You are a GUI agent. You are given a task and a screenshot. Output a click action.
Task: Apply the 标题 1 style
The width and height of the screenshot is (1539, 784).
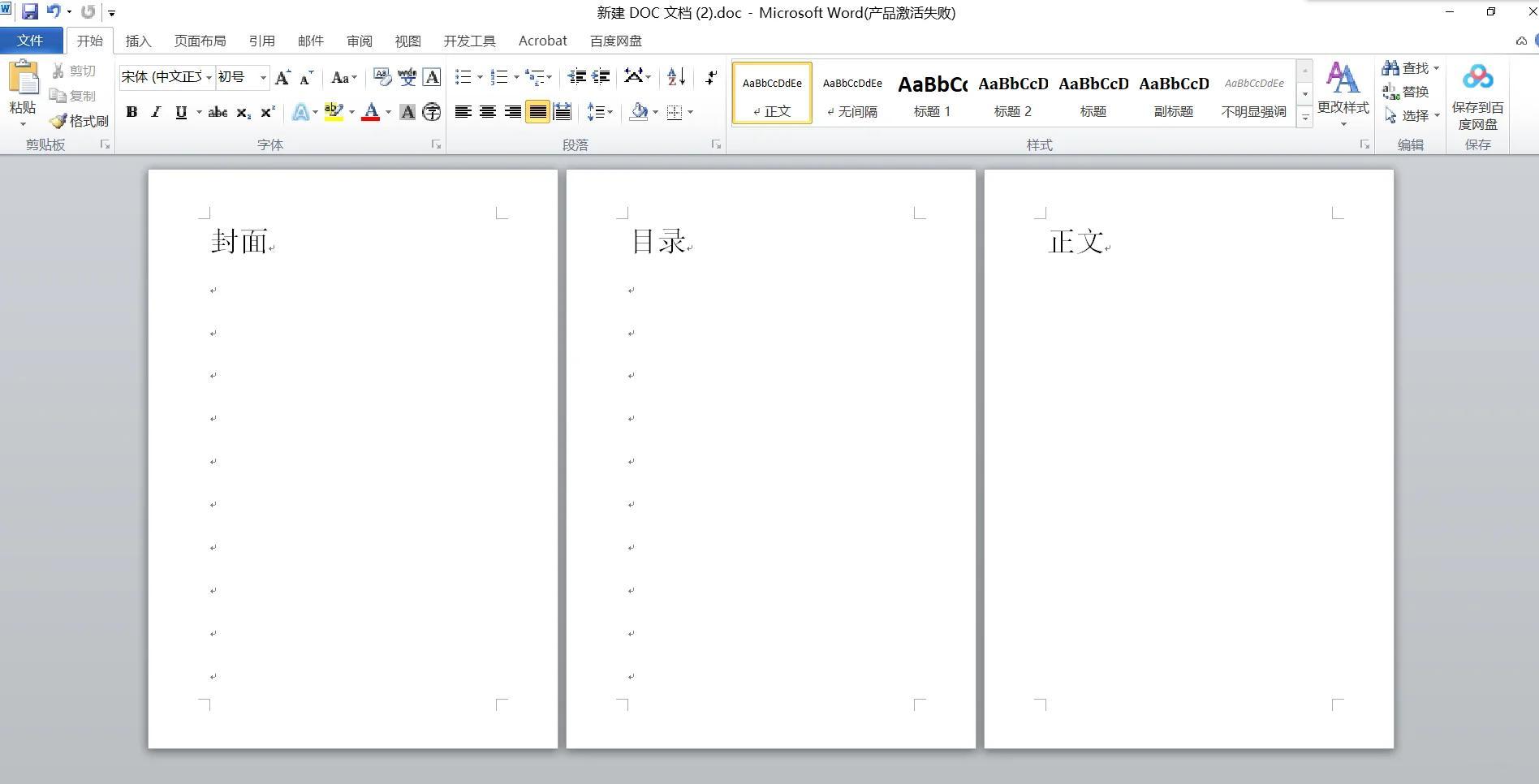click(931, 92)
